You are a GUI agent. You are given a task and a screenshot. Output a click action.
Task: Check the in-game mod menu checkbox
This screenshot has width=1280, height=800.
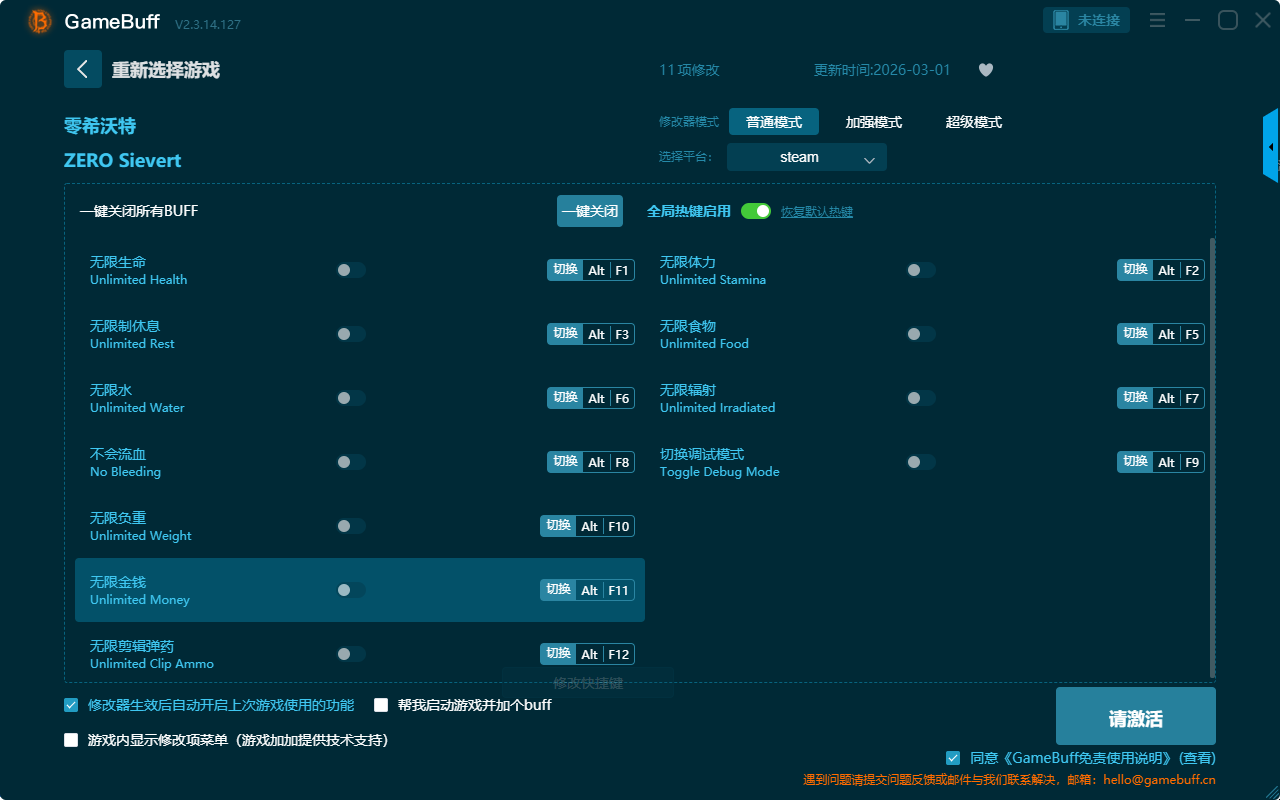click(71, 740)
